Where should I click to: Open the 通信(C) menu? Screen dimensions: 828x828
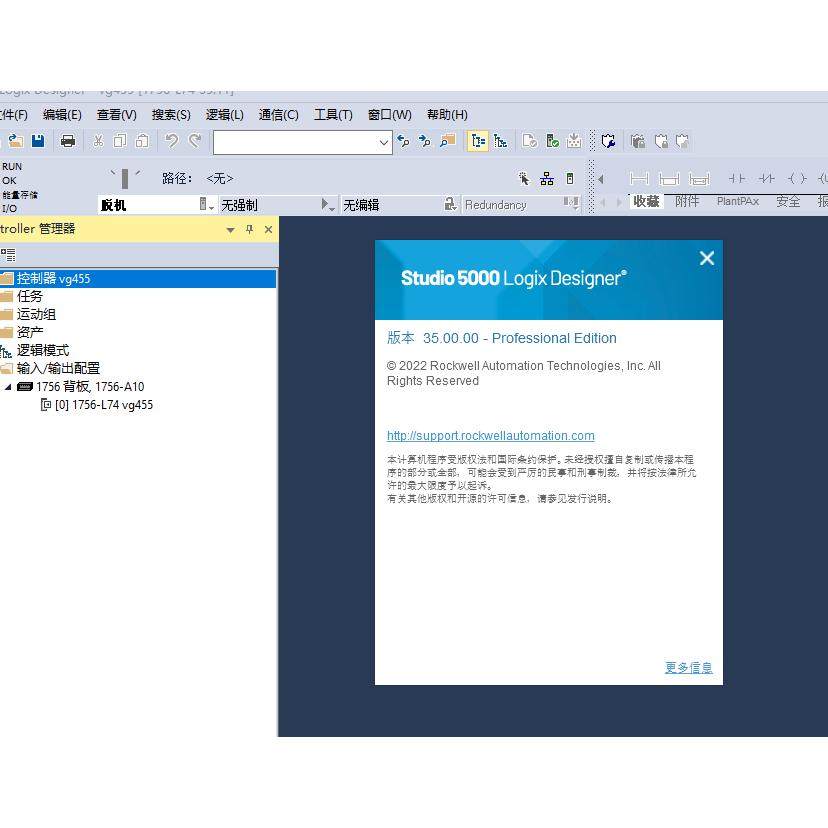pos(279,115)
